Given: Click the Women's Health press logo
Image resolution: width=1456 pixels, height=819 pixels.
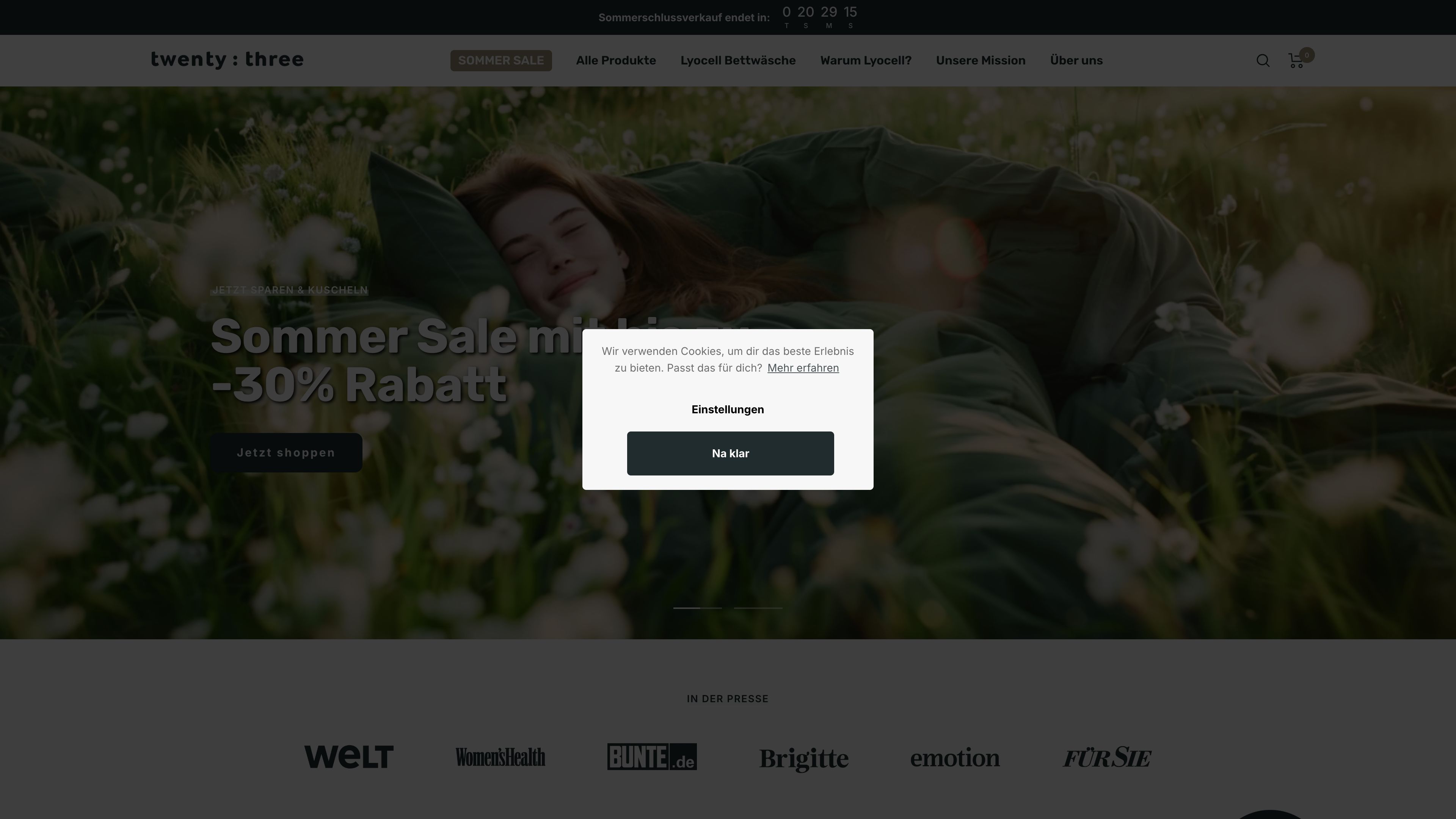Looking at the screenshot, I should 500,757.
